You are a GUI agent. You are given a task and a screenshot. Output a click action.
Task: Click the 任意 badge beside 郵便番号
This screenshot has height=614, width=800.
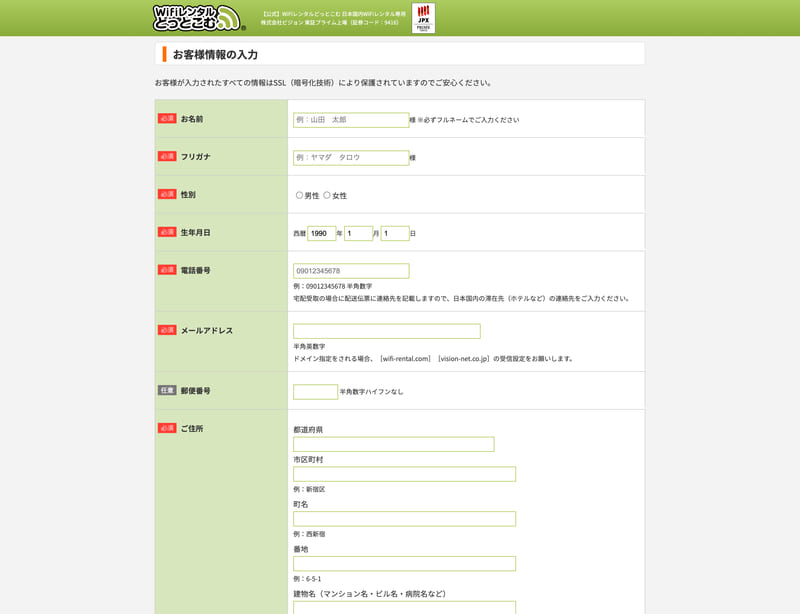tap(167, 390)
